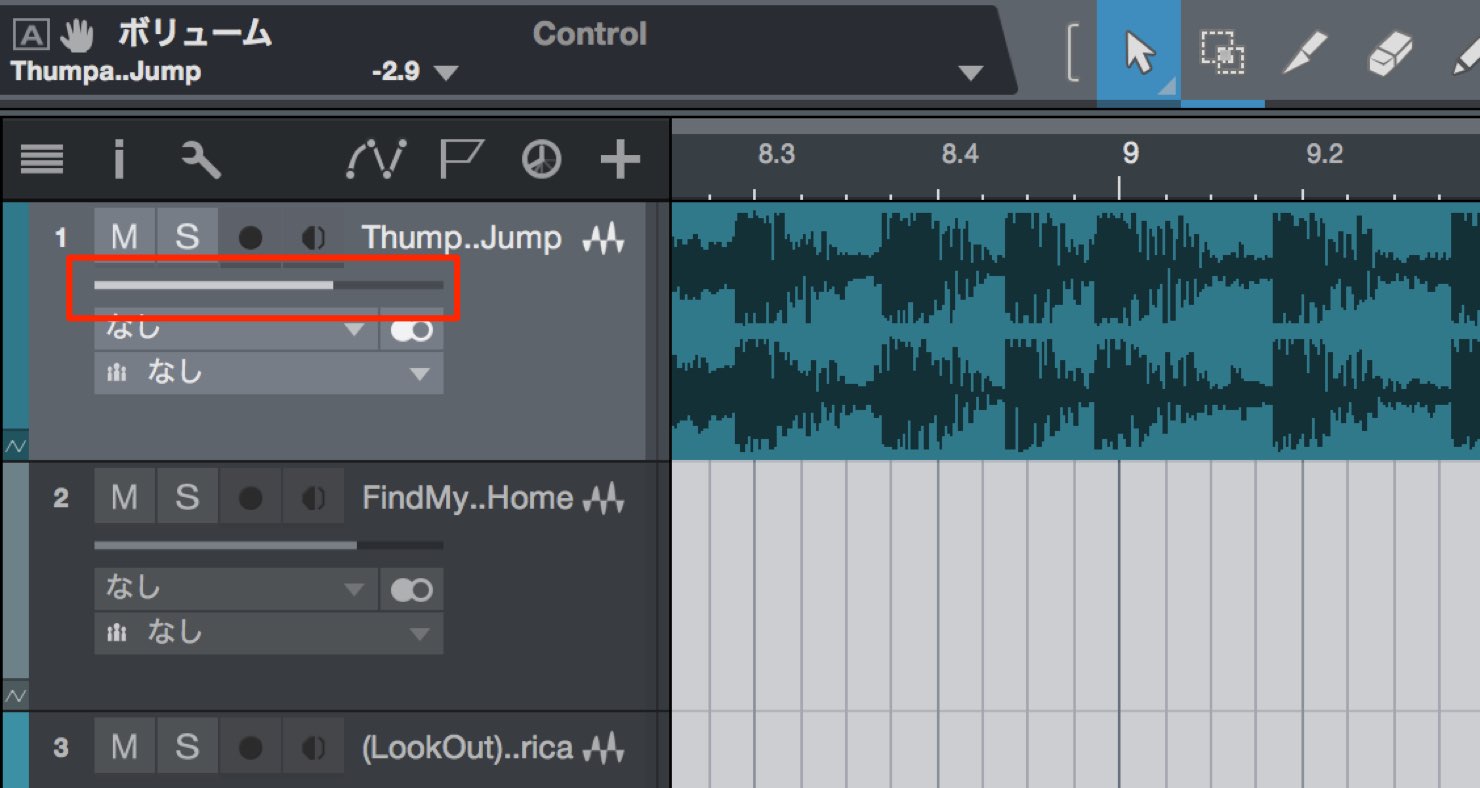Select the Range tool

click(1222, 51)
